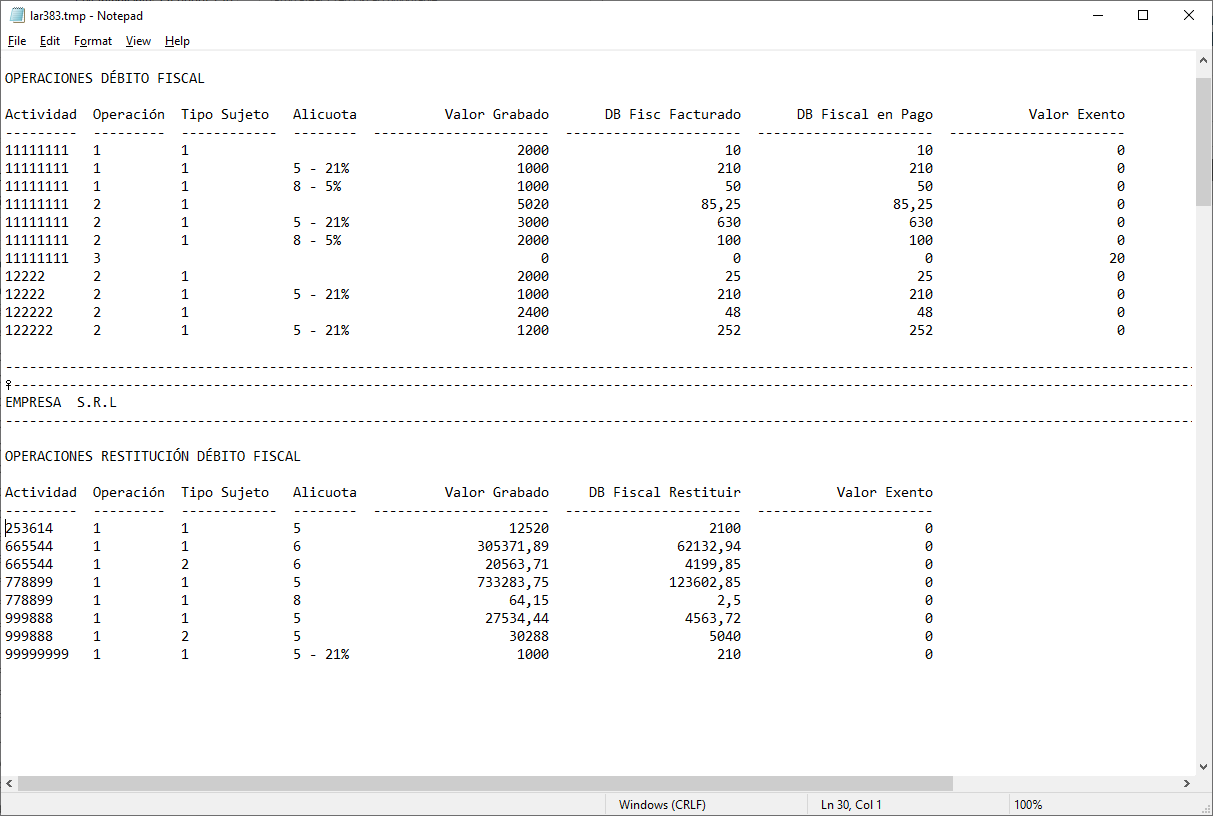The height and width of the screenshot is (816, 1213).
Task: Click the title 'lar383.tmp - Notepad'
Action: 87,16
